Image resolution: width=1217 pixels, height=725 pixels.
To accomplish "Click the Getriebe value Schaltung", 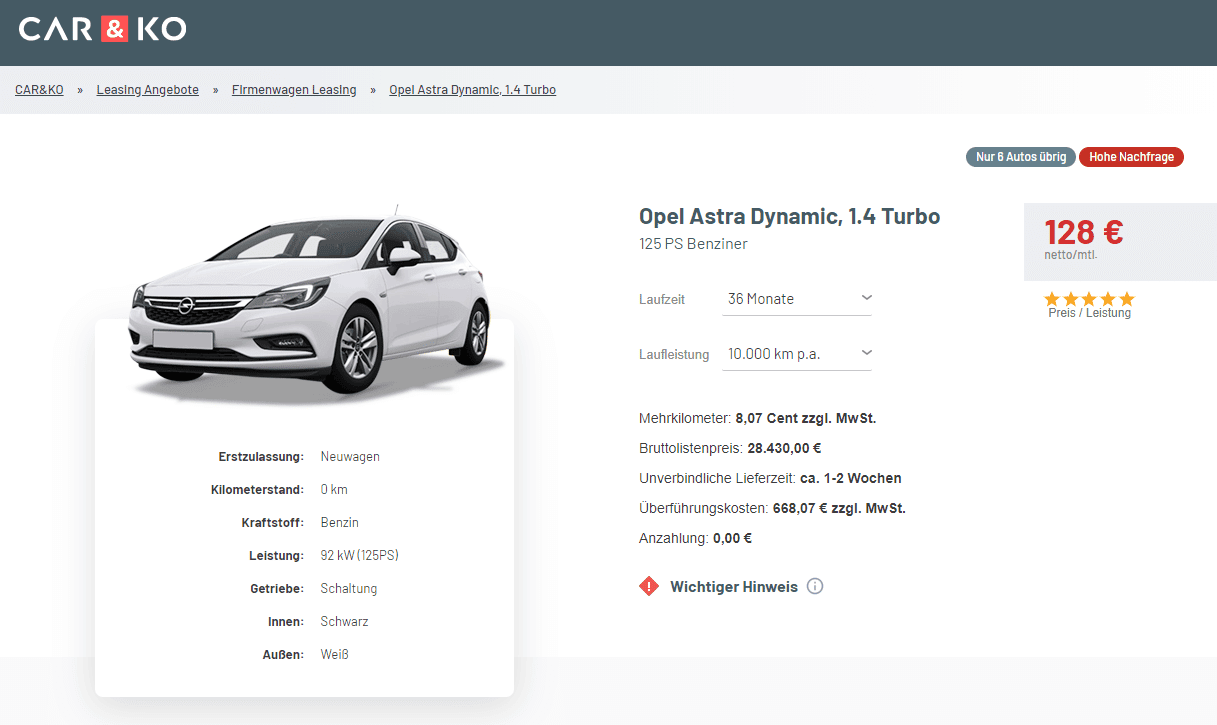I will 349,589.
